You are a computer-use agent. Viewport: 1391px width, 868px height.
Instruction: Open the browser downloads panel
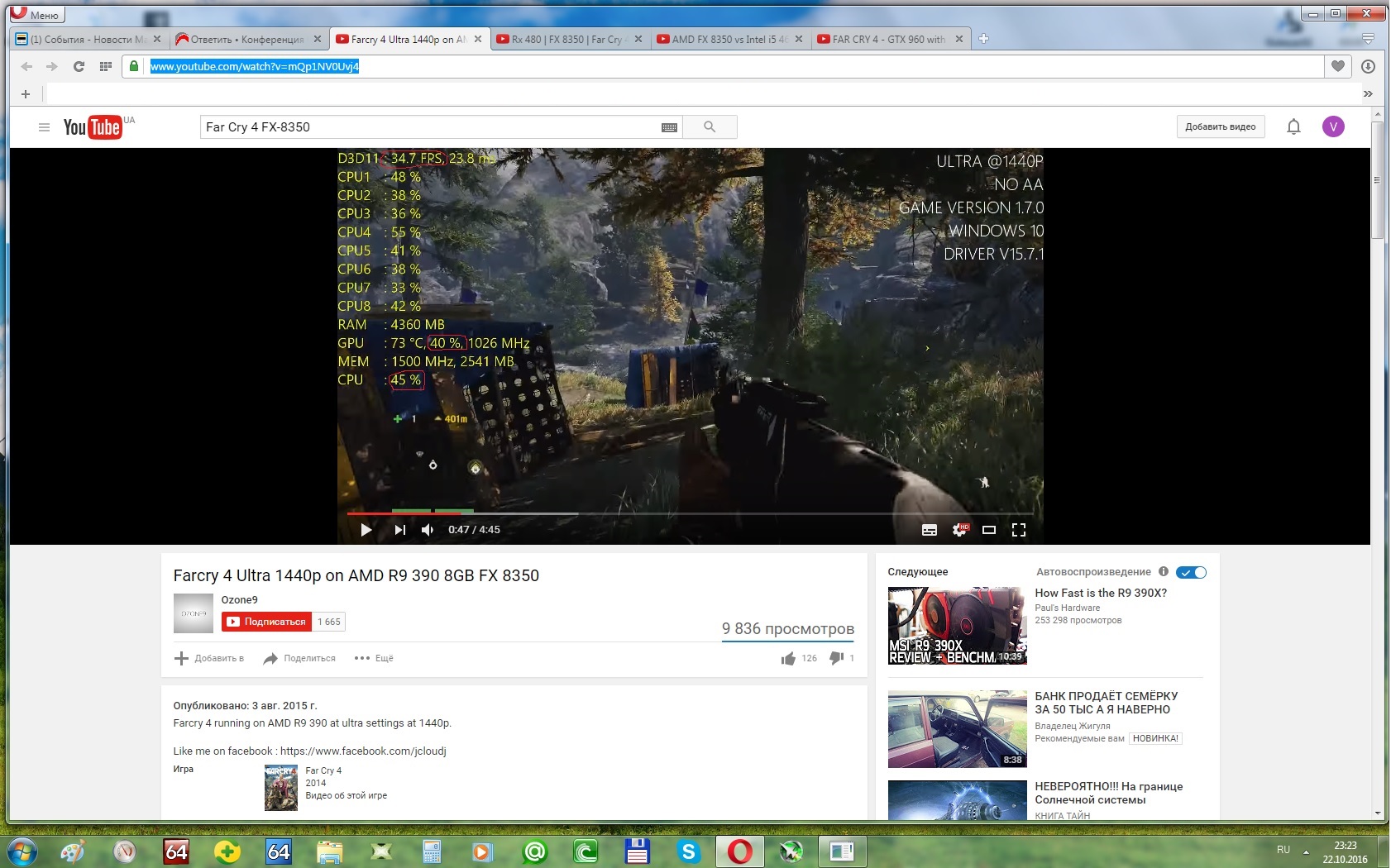[1369, 66]
